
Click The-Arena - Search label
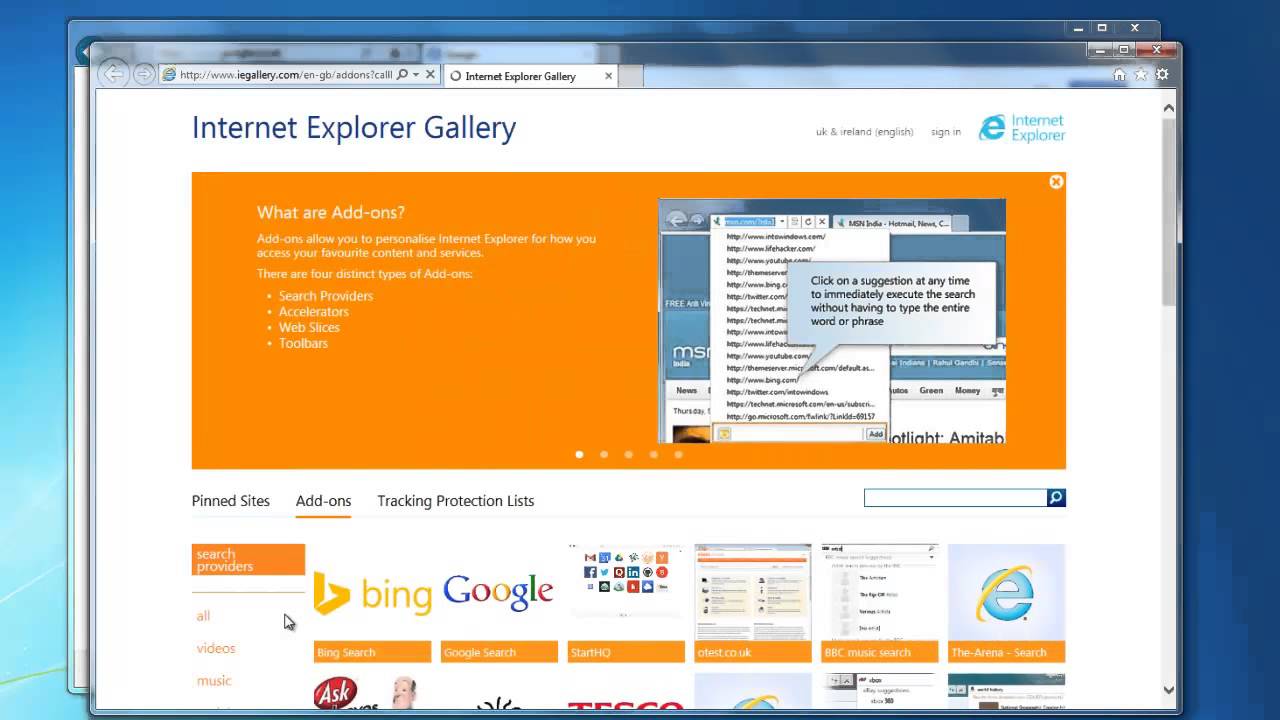coord(1007,652)
